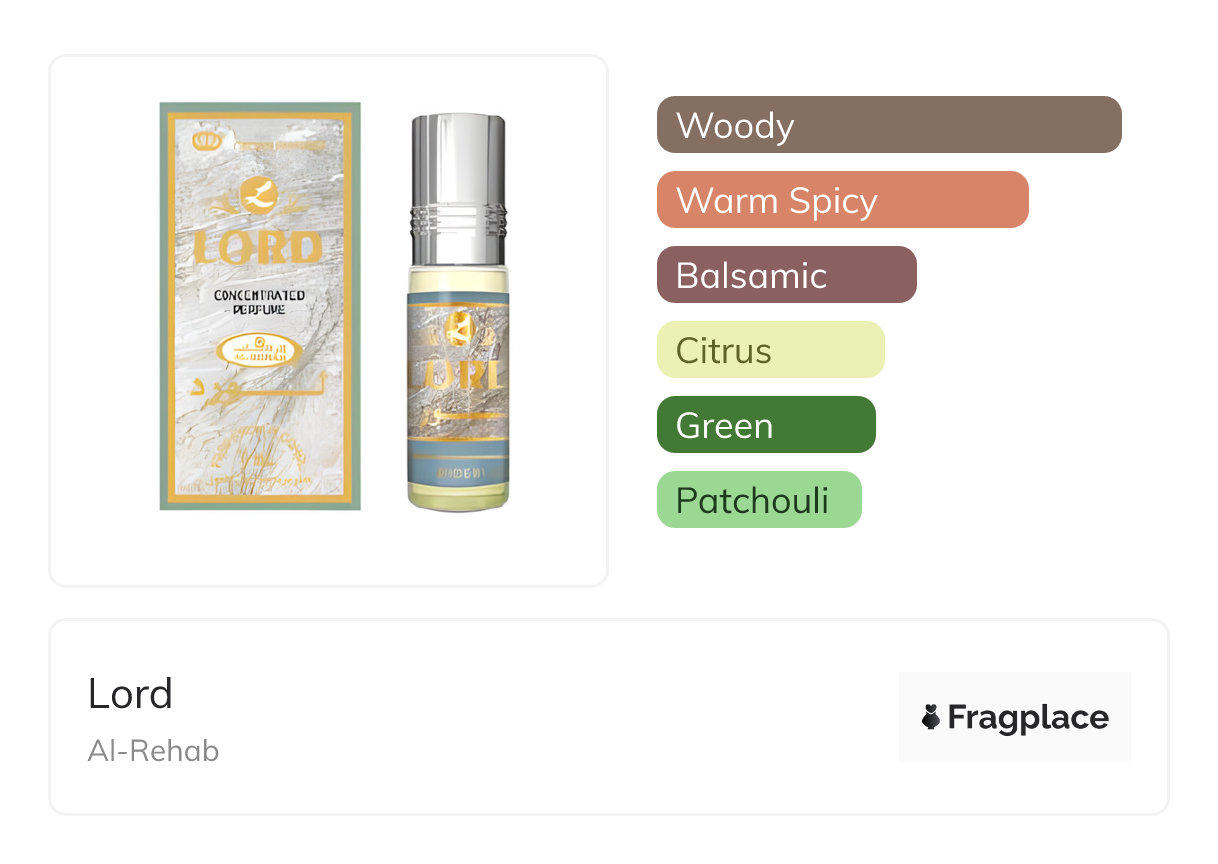Click the Fragplace bottle icon
Viewport: 1218px width, 864px height.
tap(931, 717)
